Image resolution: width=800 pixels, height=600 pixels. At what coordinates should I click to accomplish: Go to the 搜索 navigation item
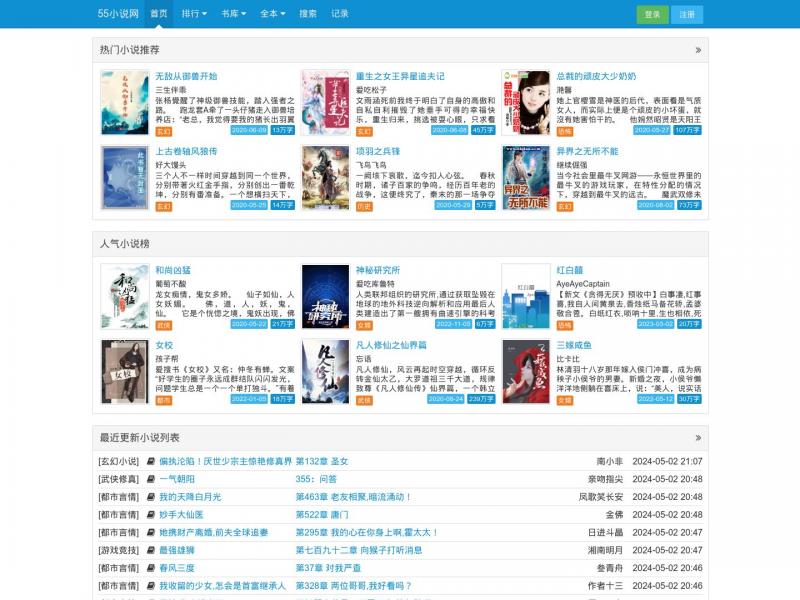[x=308, y=14]
